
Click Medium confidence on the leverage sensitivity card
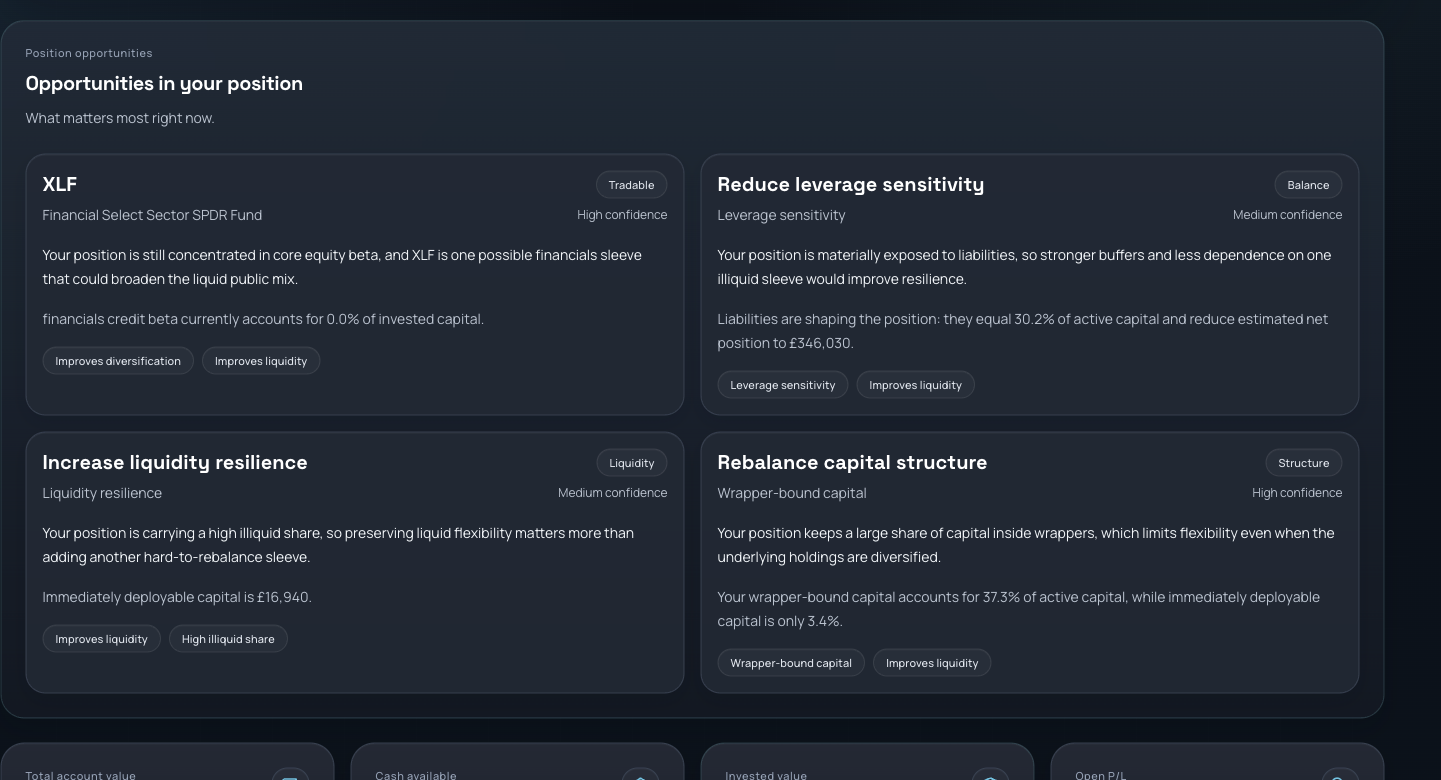(1288, 215)
